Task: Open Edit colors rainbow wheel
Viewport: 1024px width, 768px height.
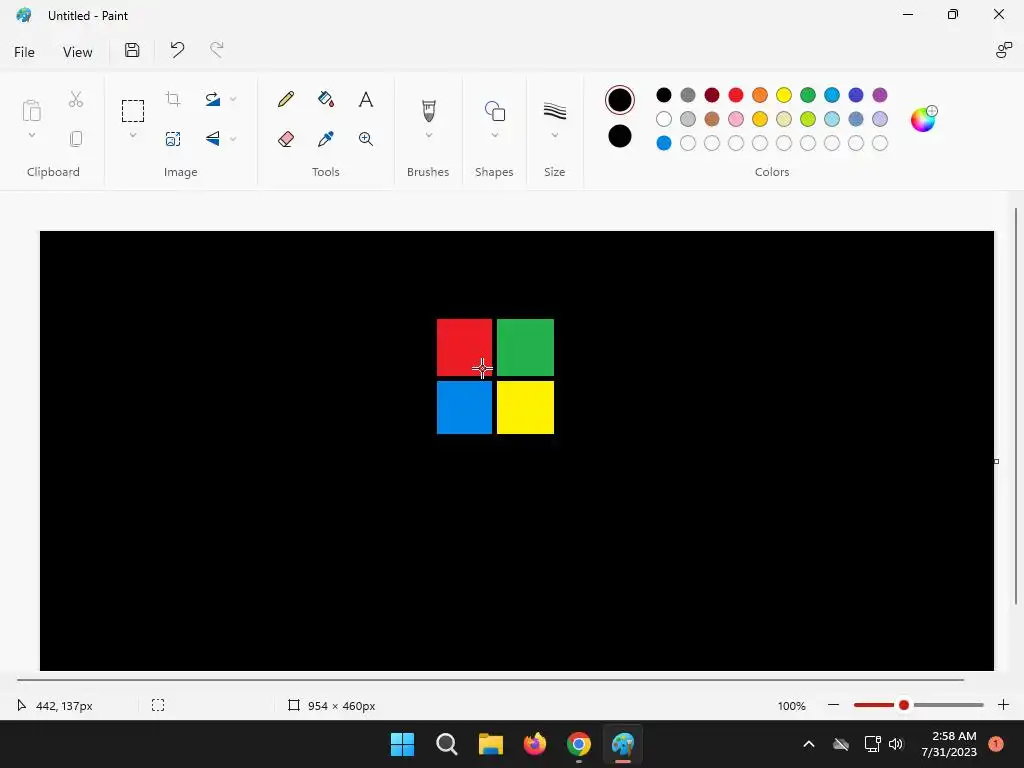Action: 923,119
